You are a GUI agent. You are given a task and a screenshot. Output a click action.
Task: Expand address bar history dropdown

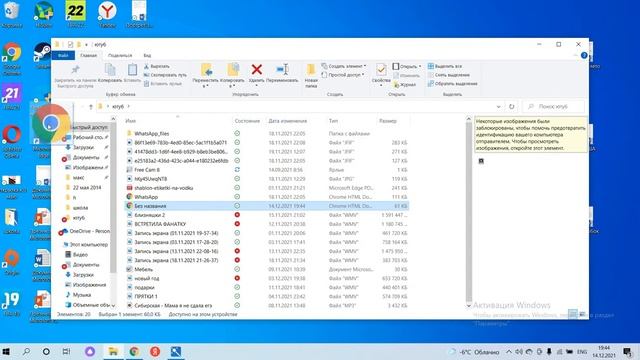point(498,107)
